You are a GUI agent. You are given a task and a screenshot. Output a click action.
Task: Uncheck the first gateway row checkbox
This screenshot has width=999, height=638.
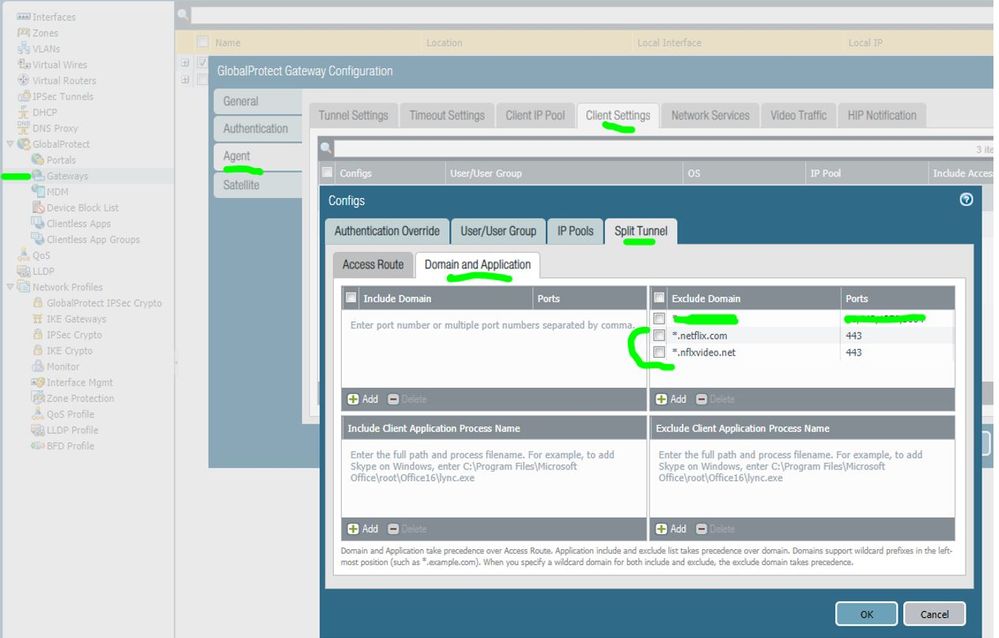click(203, 62)
